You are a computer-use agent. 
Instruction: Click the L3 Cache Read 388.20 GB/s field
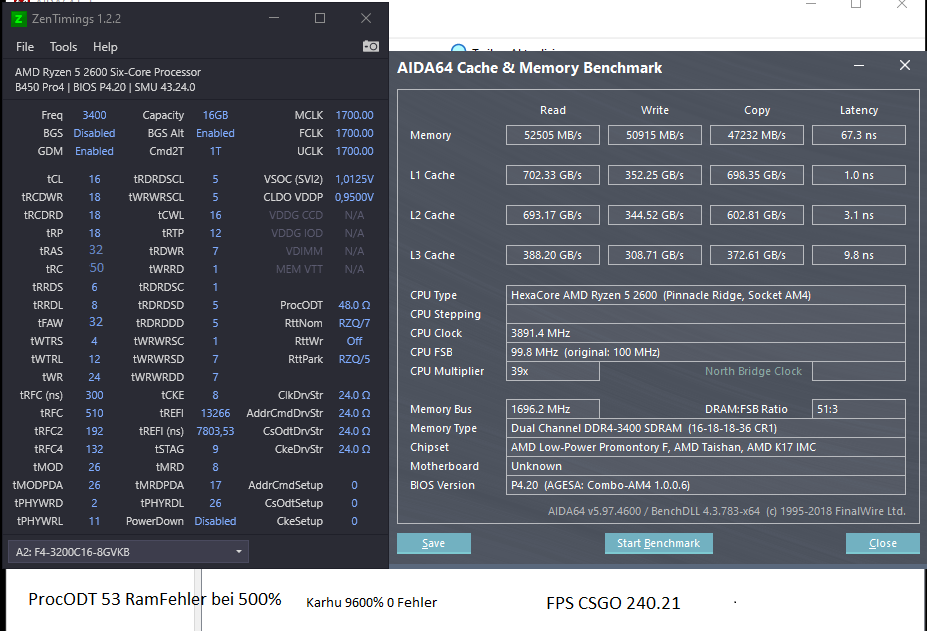pos(553,255)
